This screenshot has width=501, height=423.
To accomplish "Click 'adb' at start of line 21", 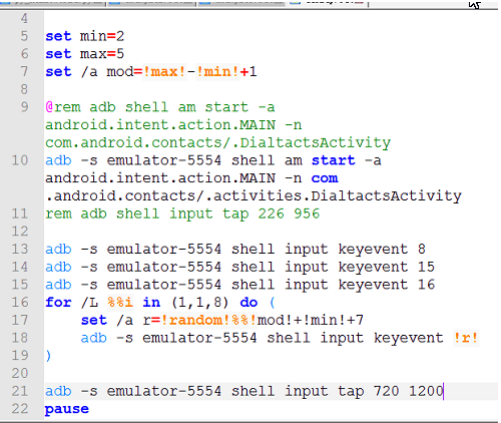I will [58, 391].
